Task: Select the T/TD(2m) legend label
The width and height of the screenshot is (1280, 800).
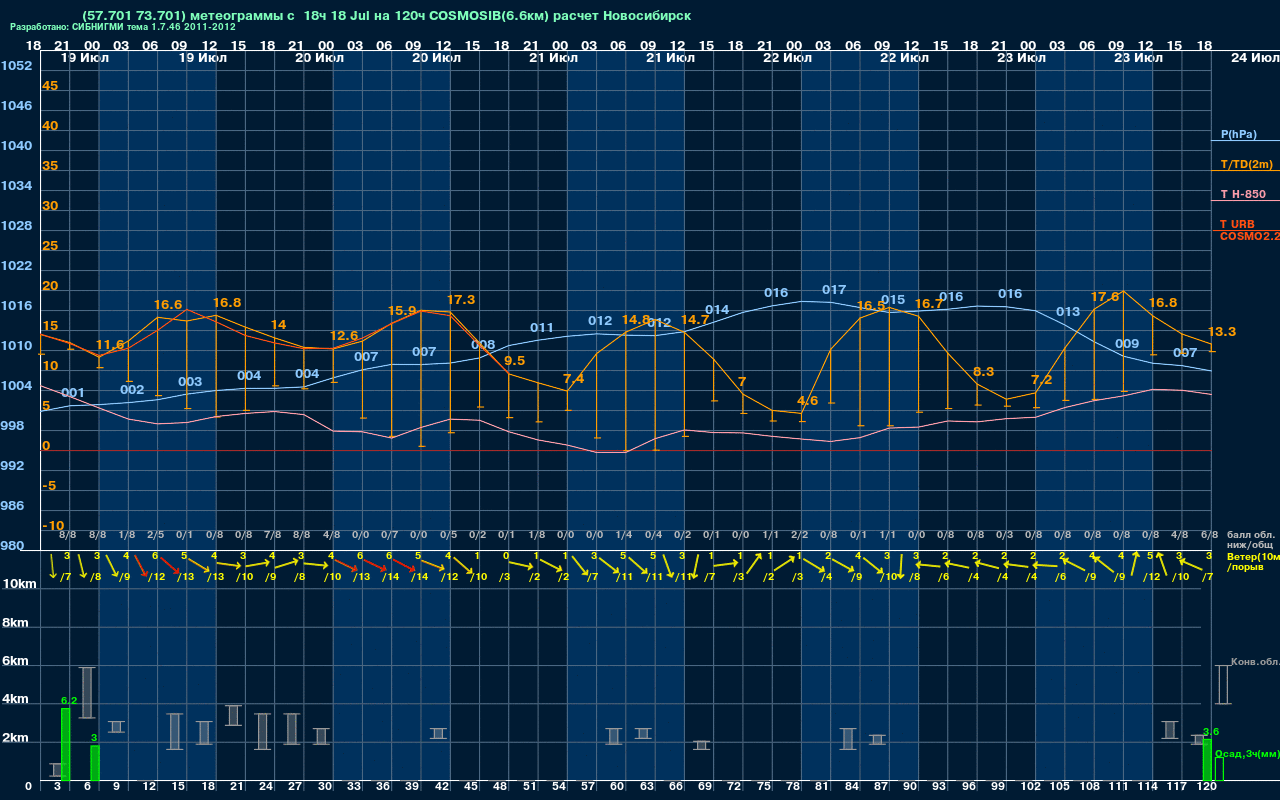Action: coord(1246,164)
